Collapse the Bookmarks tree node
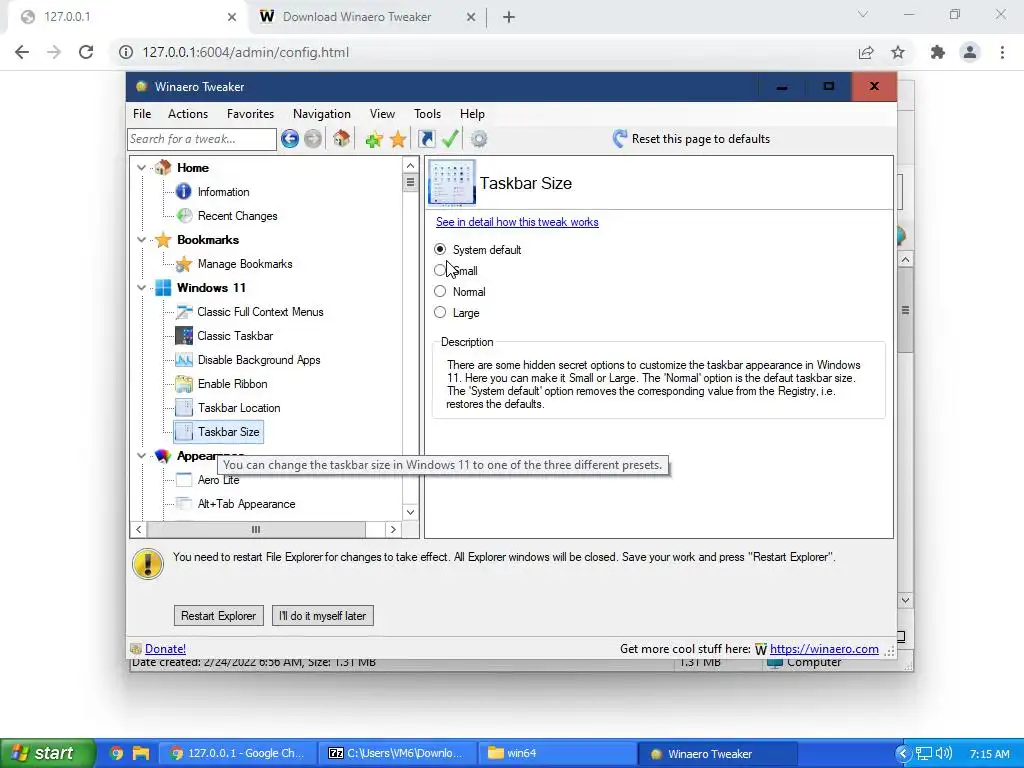This screenshot has height=768, width=1024. pos(141,240)
